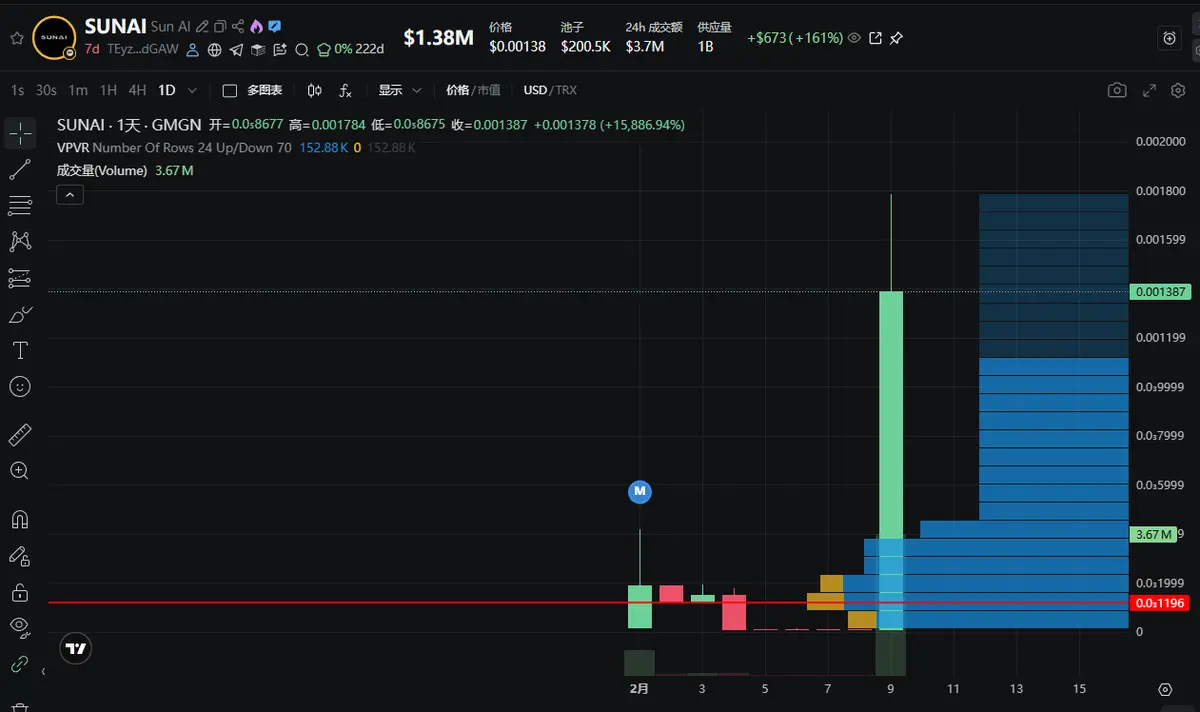Viewport: 1200px width, 712px height.
Task: Click the stacked box icon in header
Action: pyautogui.click(x=258, y=50)
